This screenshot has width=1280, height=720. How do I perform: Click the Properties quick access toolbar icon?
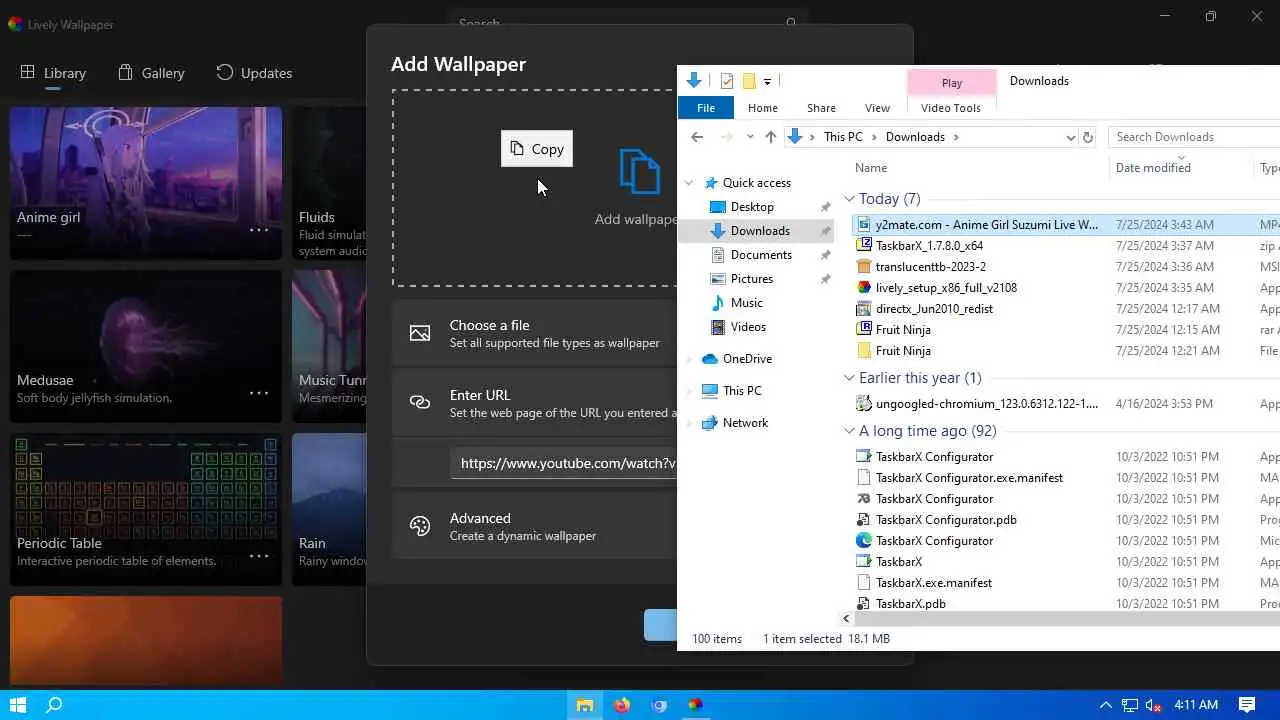(727, 81)
